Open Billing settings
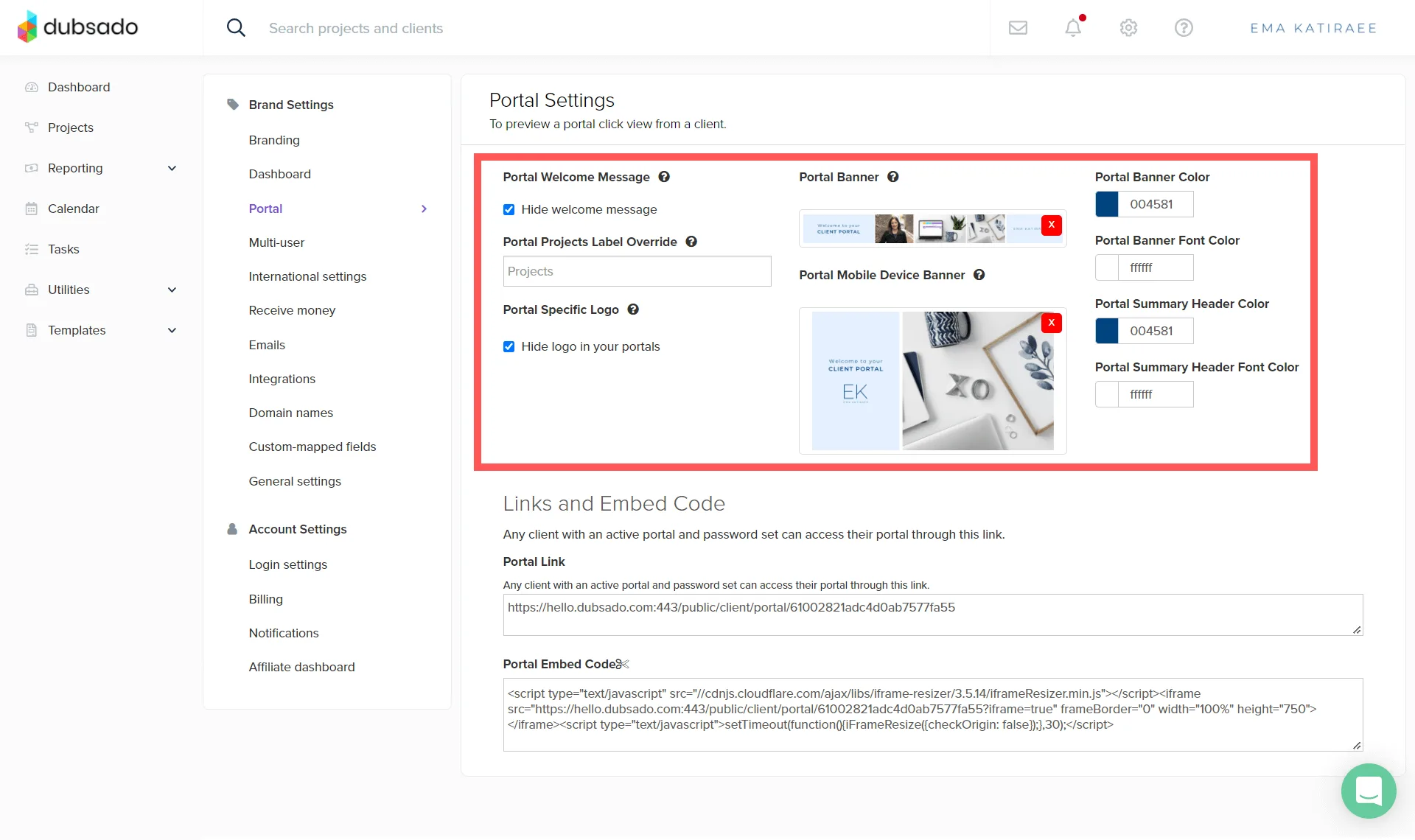 265,599
